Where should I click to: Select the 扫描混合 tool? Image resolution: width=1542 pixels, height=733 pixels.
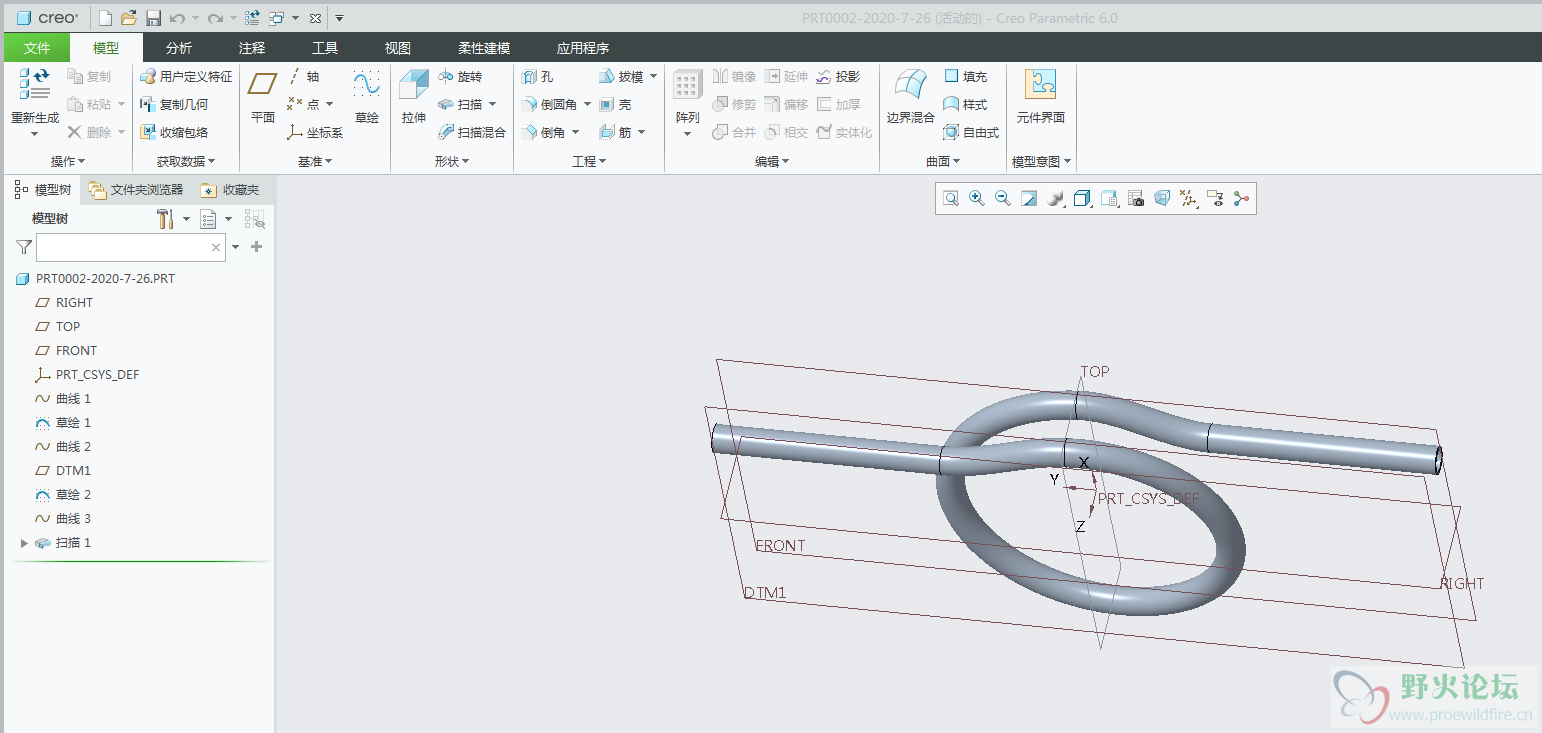click(472, 132)
